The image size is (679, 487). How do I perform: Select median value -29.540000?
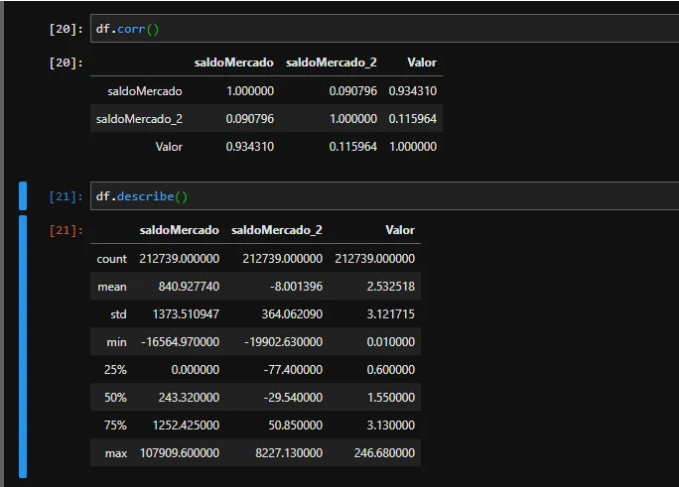(293, 397)
